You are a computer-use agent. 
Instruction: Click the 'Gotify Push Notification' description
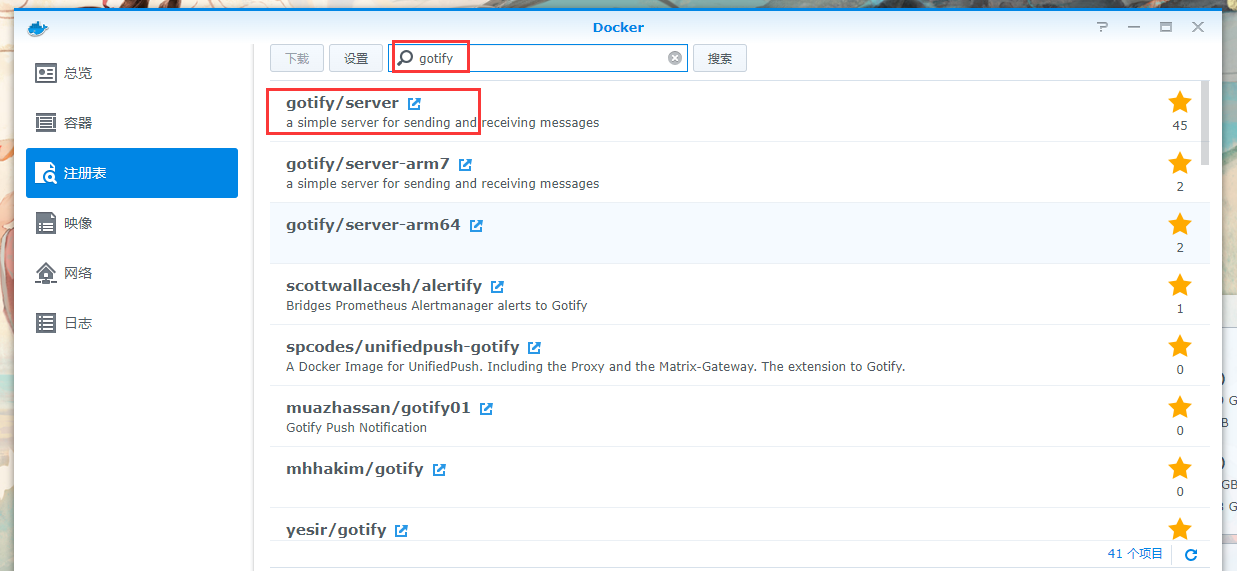[x=356, y=428]
